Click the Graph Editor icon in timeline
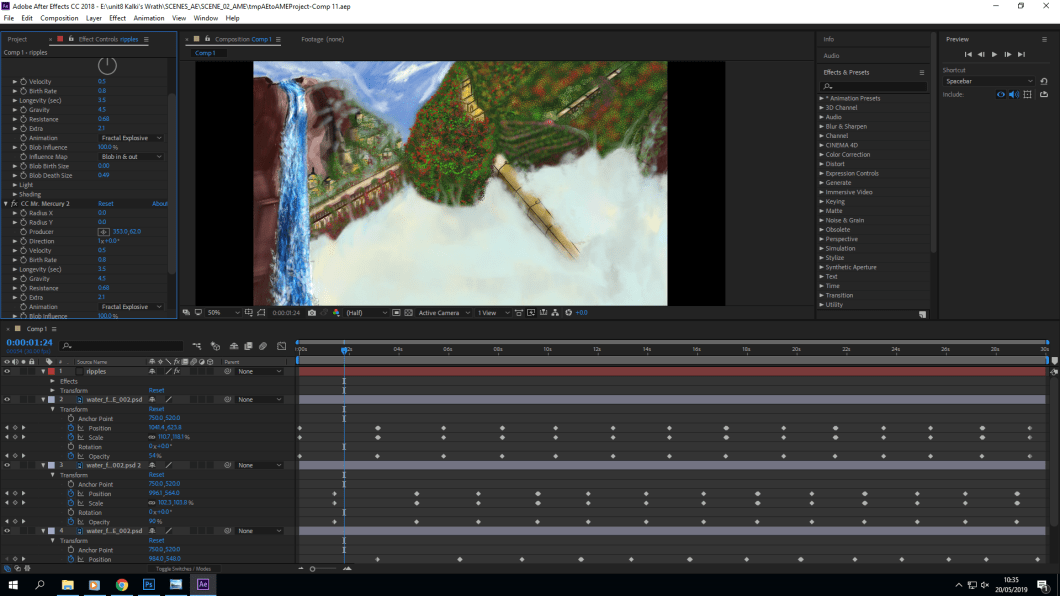 tap(281, 346)
